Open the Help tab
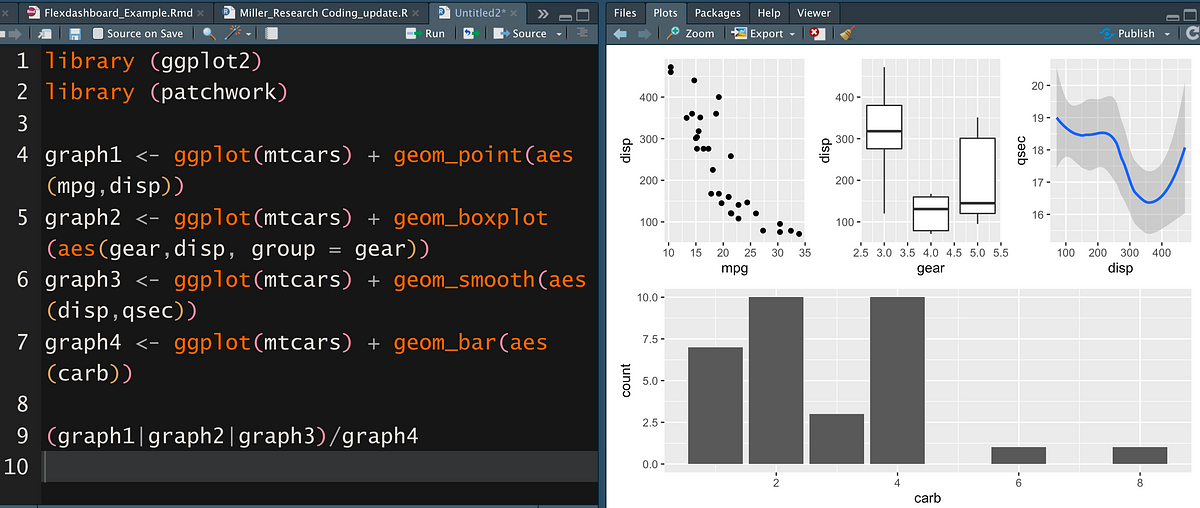 pyautogui.click(x=769, y=13)
